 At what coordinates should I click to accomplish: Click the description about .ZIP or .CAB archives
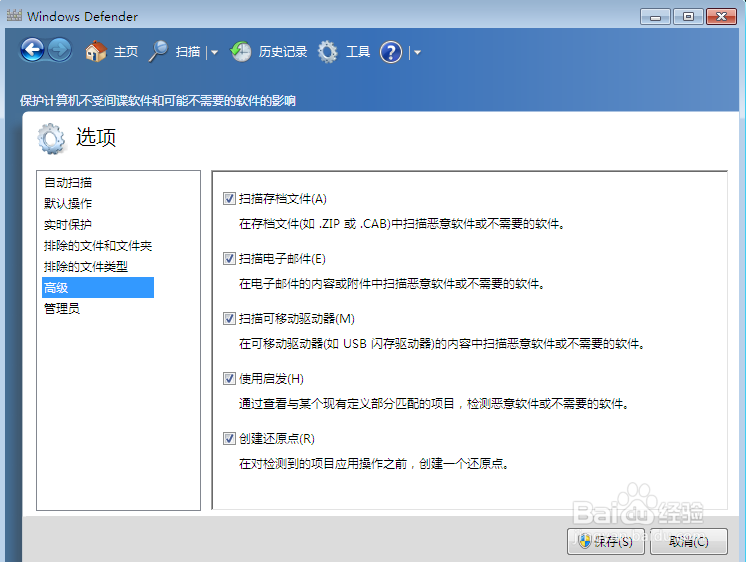pos(402,224)
